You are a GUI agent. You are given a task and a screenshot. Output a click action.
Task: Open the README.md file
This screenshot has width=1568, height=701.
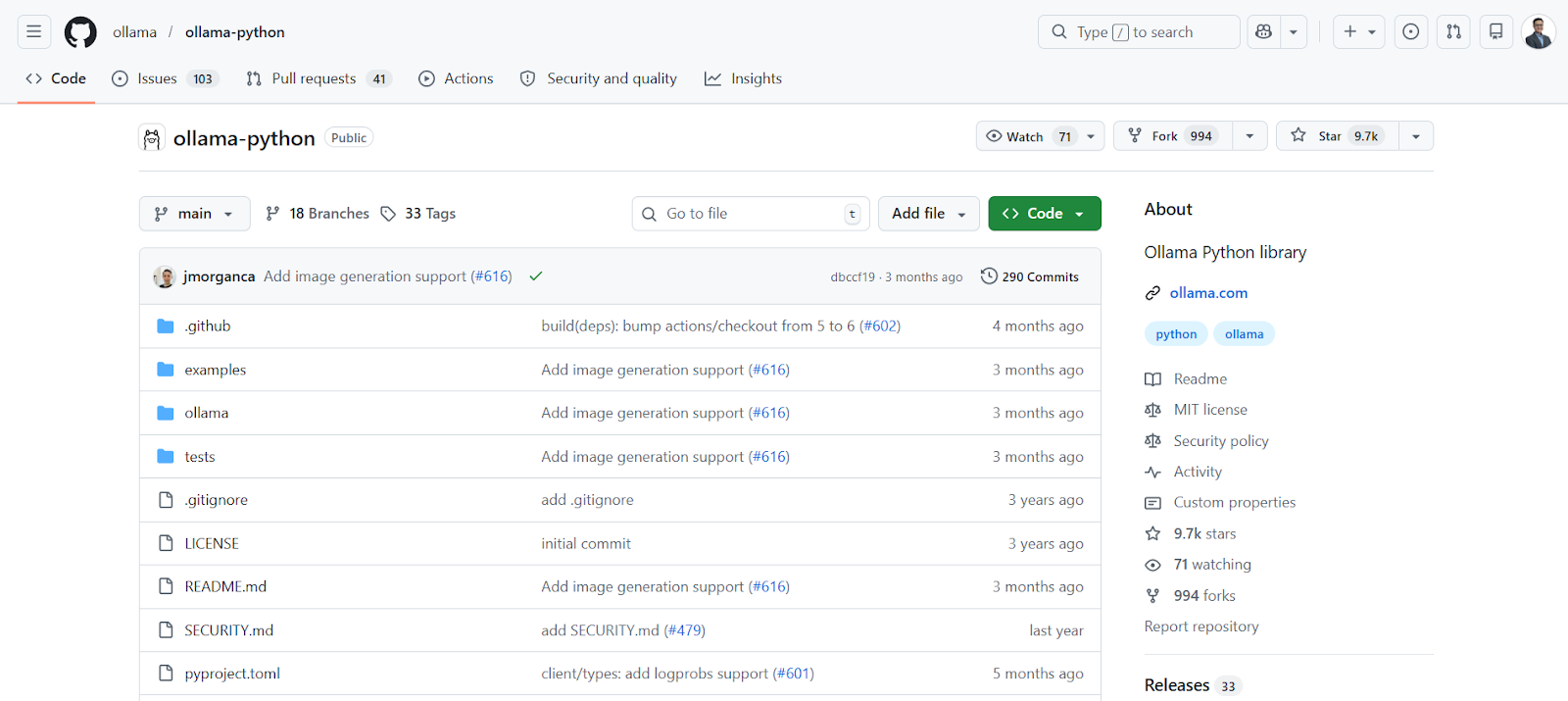225,587
